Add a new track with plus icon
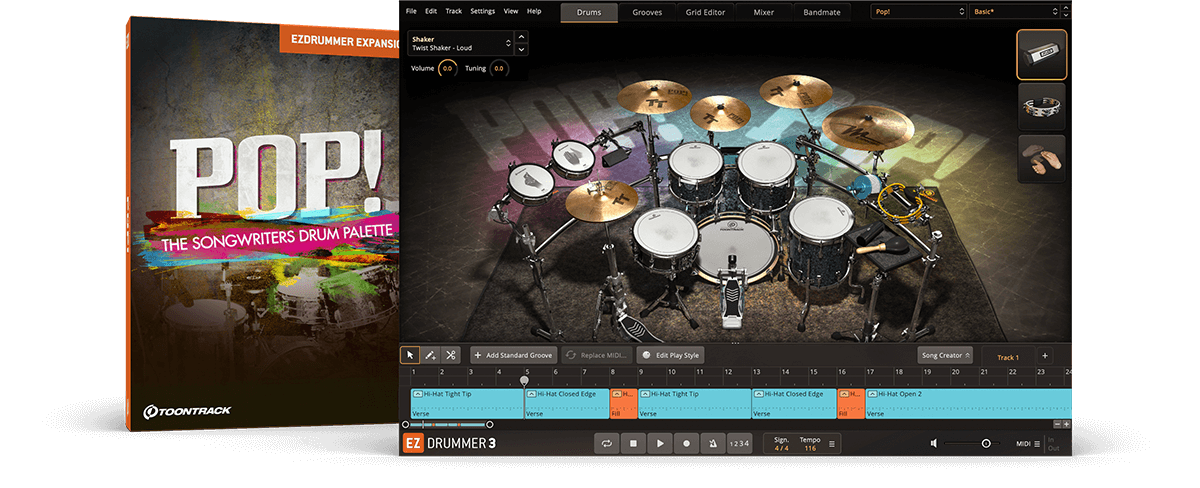The width and height of the screenshot is (1200, 488). (1045, 356)
